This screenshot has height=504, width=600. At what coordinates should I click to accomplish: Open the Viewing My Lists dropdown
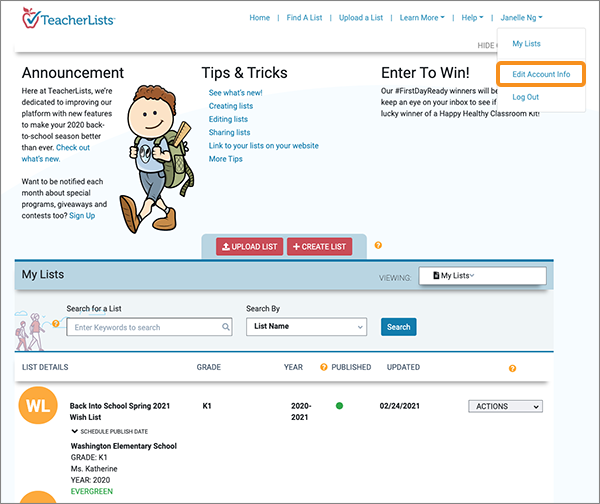[x=483, y=276]
